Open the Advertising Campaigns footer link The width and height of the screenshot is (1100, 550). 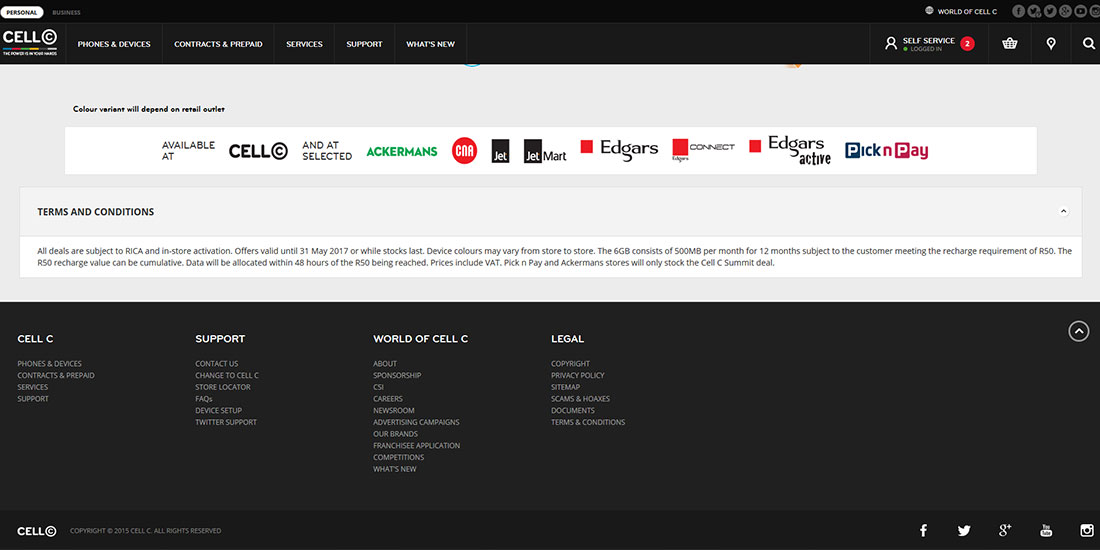(416, 422)
